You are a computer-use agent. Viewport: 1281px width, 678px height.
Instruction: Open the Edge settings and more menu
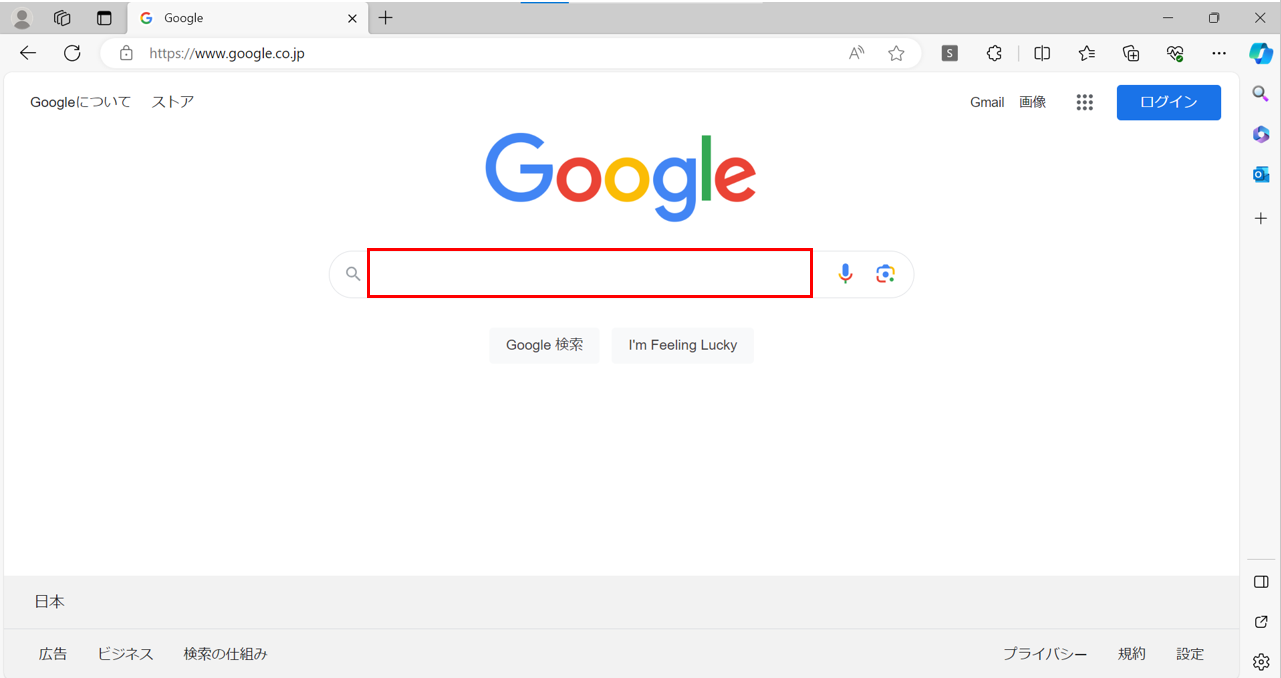[x=1218, y=54]
